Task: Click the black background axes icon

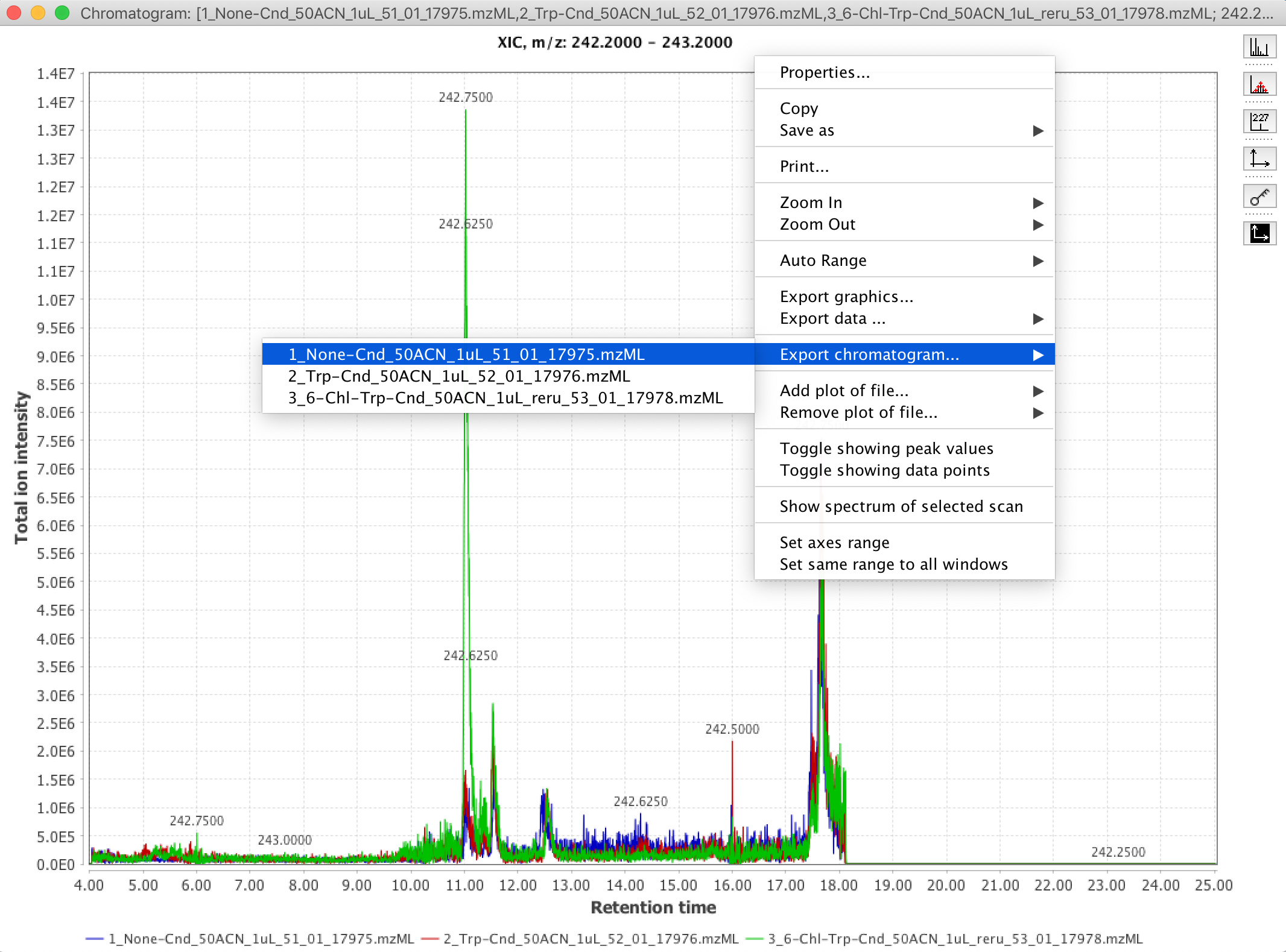Action: (x=1259, y=233)
